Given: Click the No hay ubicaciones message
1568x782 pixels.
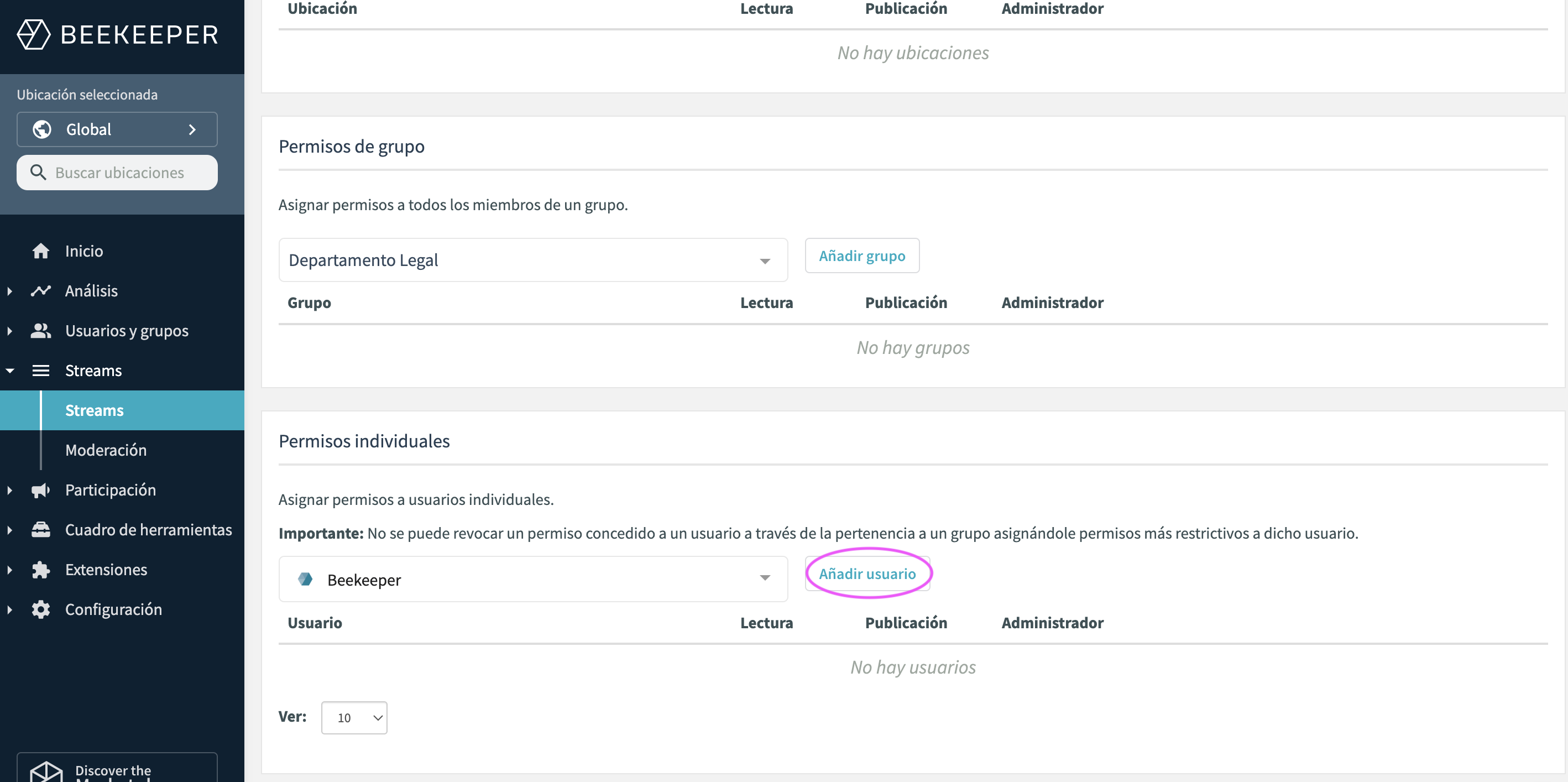Looking at the screenshot, I should (x=913, y=53).
